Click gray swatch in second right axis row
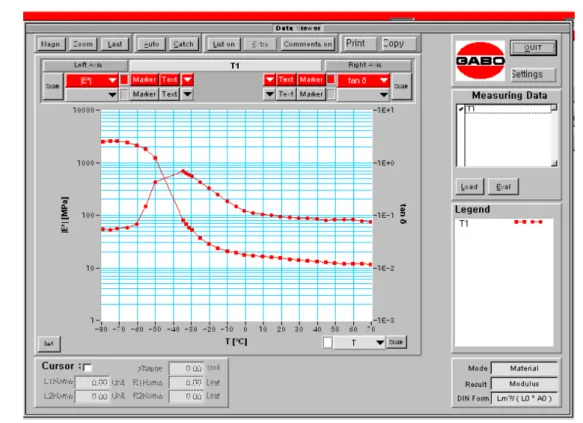The height and width of the screenshot is (423, 583). (331, 94)
